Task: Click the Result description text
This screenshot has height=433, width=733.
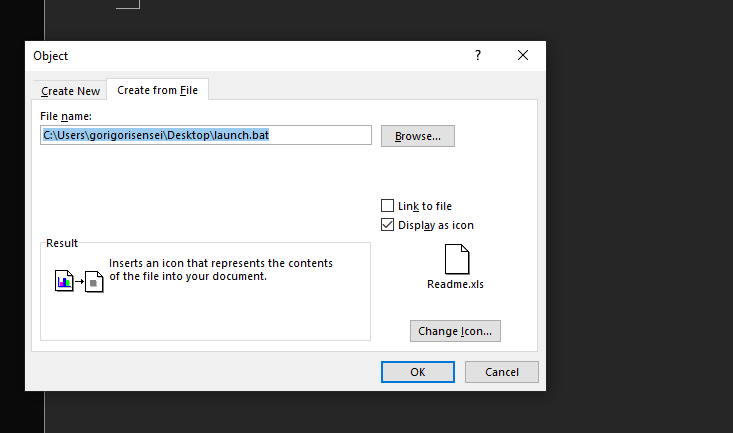Action: 221,270
